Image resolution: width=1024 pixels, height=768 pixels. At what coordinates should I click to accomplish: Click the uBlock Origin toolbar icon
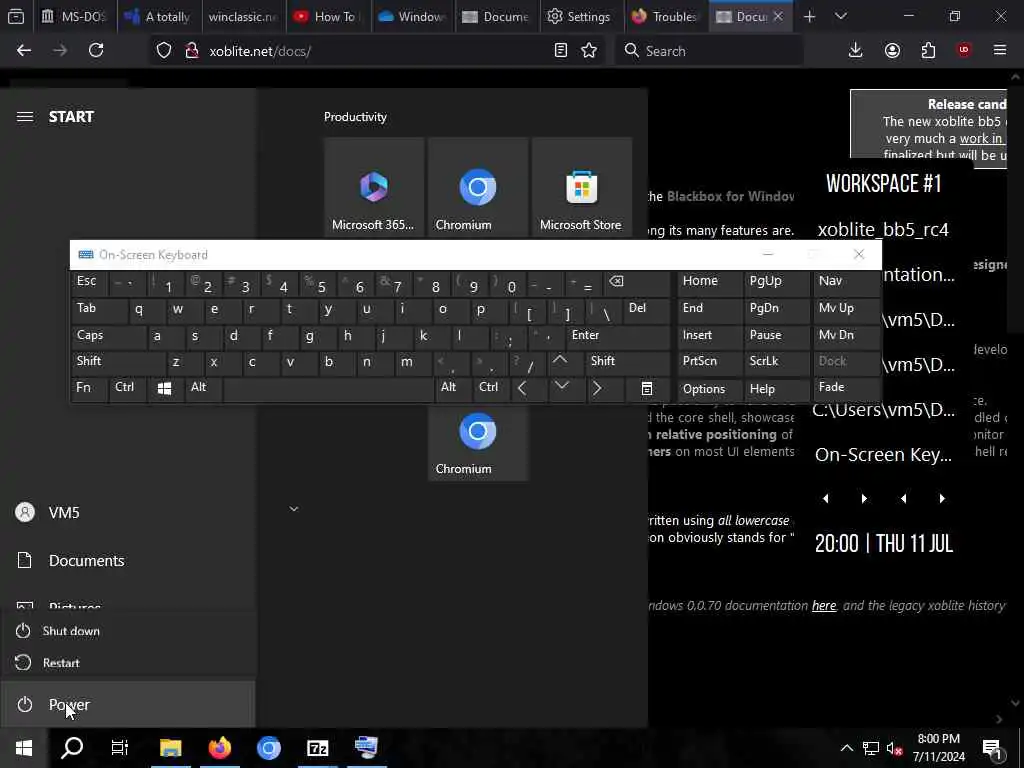pyautogui.click(x=964, y=50)
